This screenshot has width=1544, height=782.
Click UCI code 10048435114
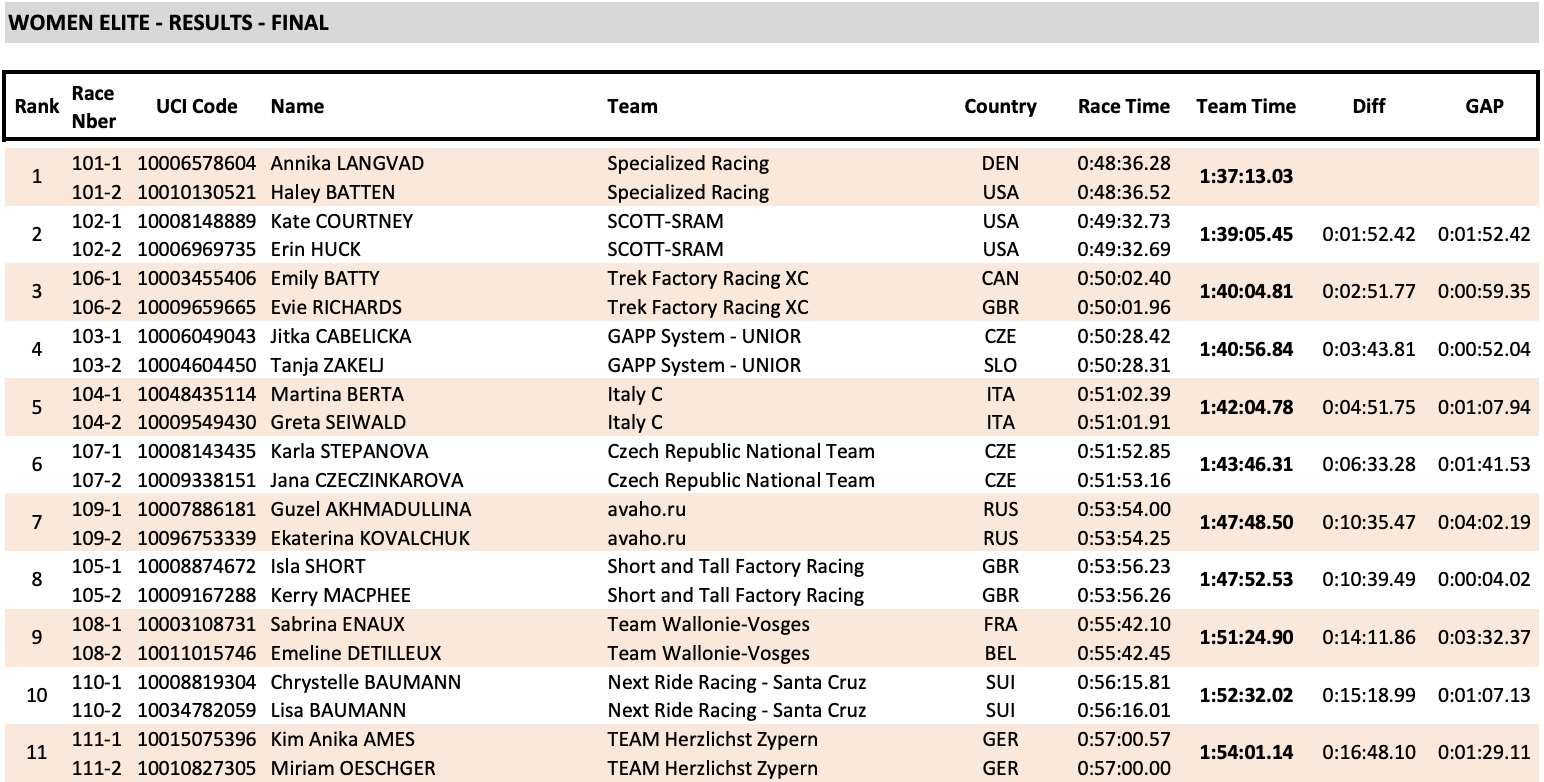click(x=197, y=394)
